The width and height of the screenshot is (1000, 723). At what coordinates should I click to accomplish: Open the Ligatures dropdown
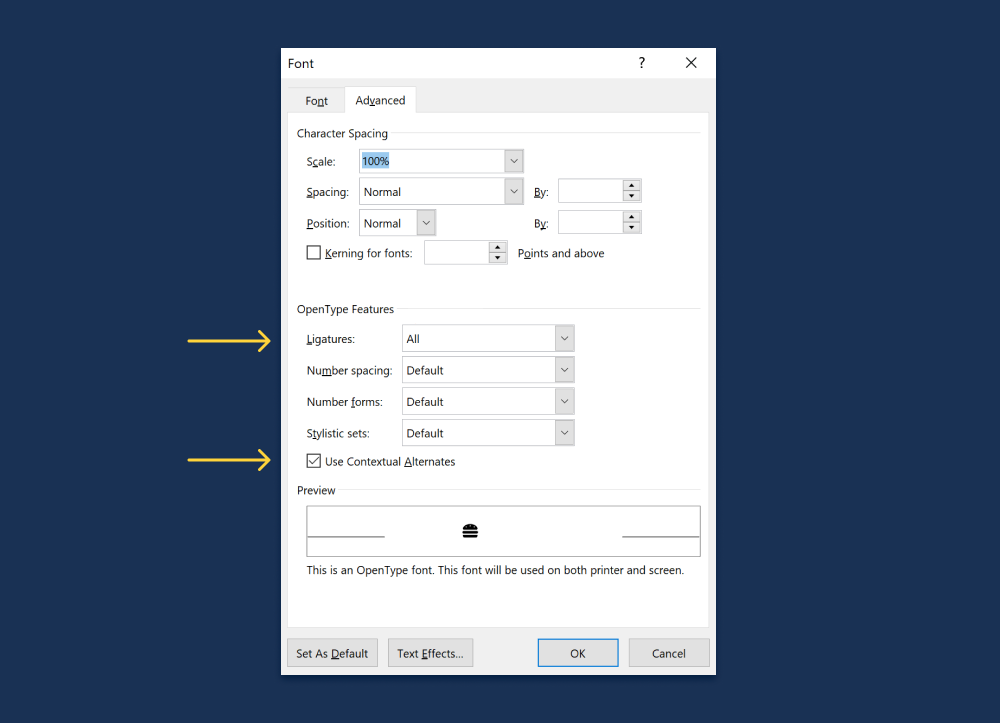565,338
